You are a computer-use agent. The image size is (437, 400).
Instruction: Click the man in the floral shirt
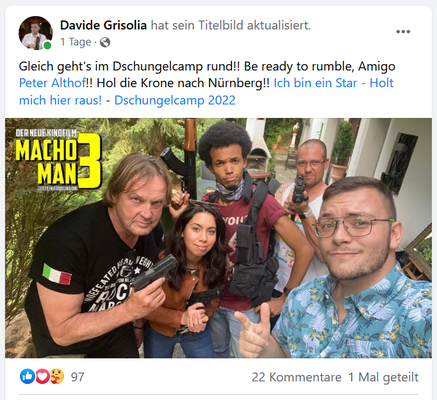(350, 273)
